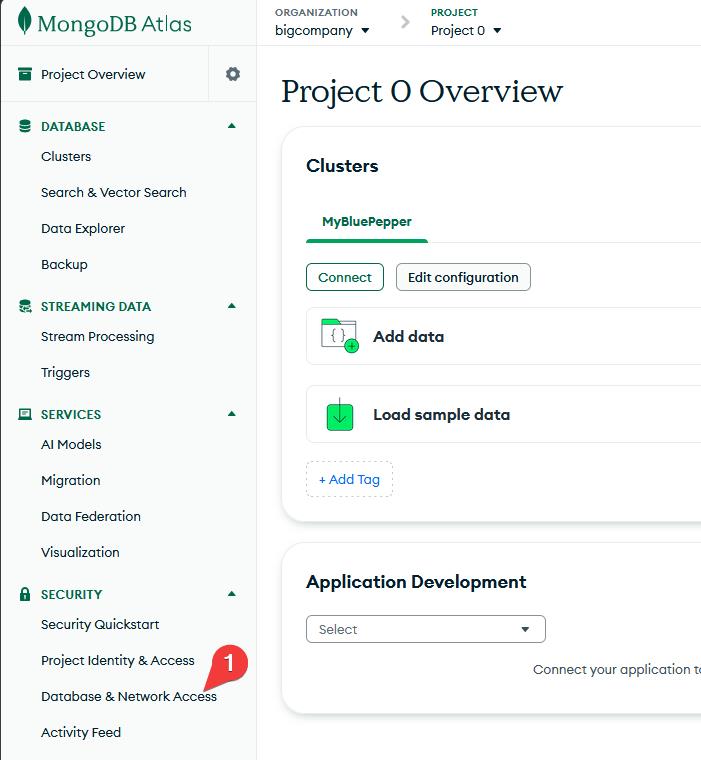Click the breadcrumb chevron between organization and project
The width and height of the screenshot is (701, 760).
coord(405,22)
